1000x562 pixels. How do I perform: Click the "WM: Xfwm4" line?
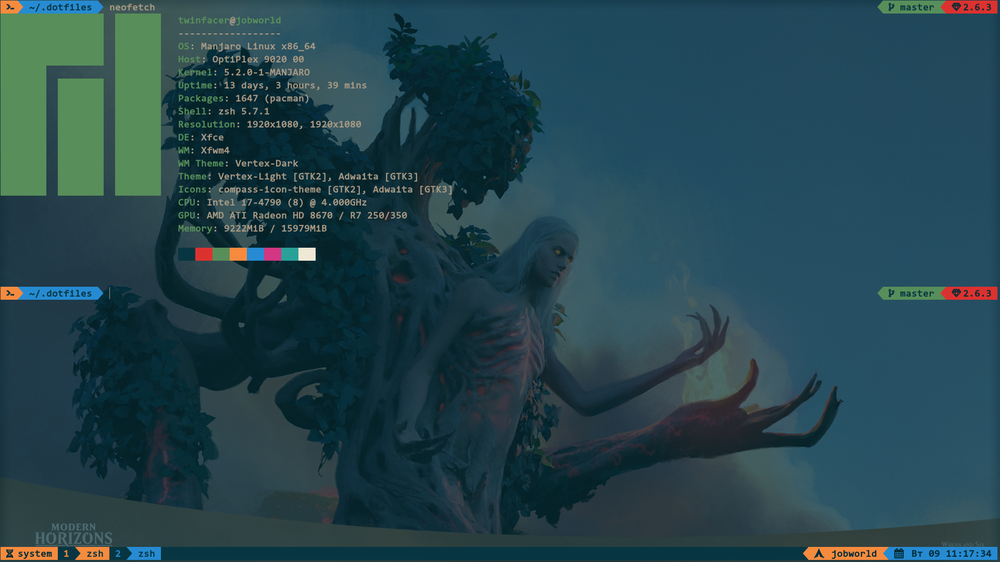tap(203, 151)
